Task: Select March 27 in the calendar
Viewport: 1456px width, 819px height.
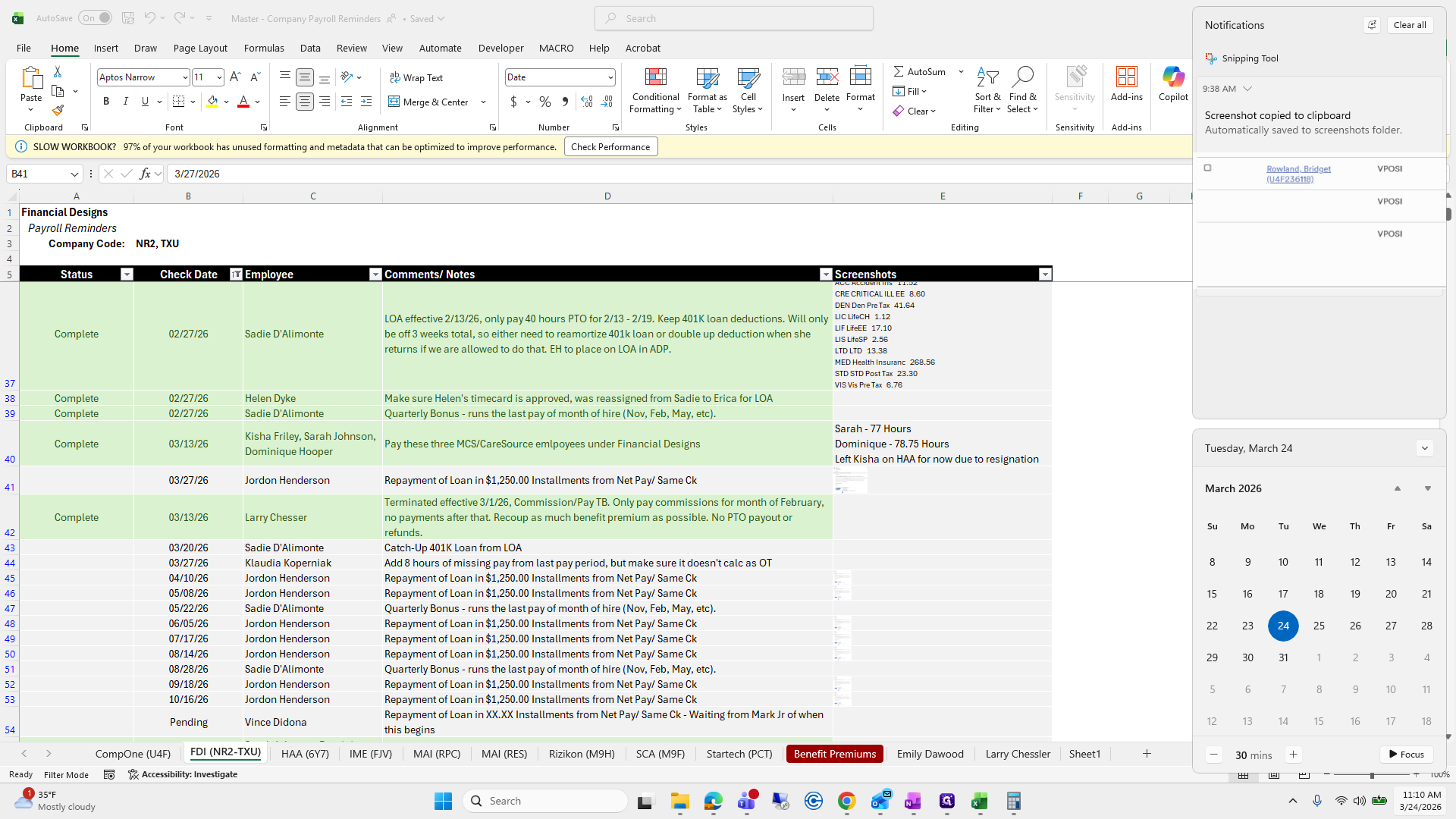Action: click(x=1391, y=626)
